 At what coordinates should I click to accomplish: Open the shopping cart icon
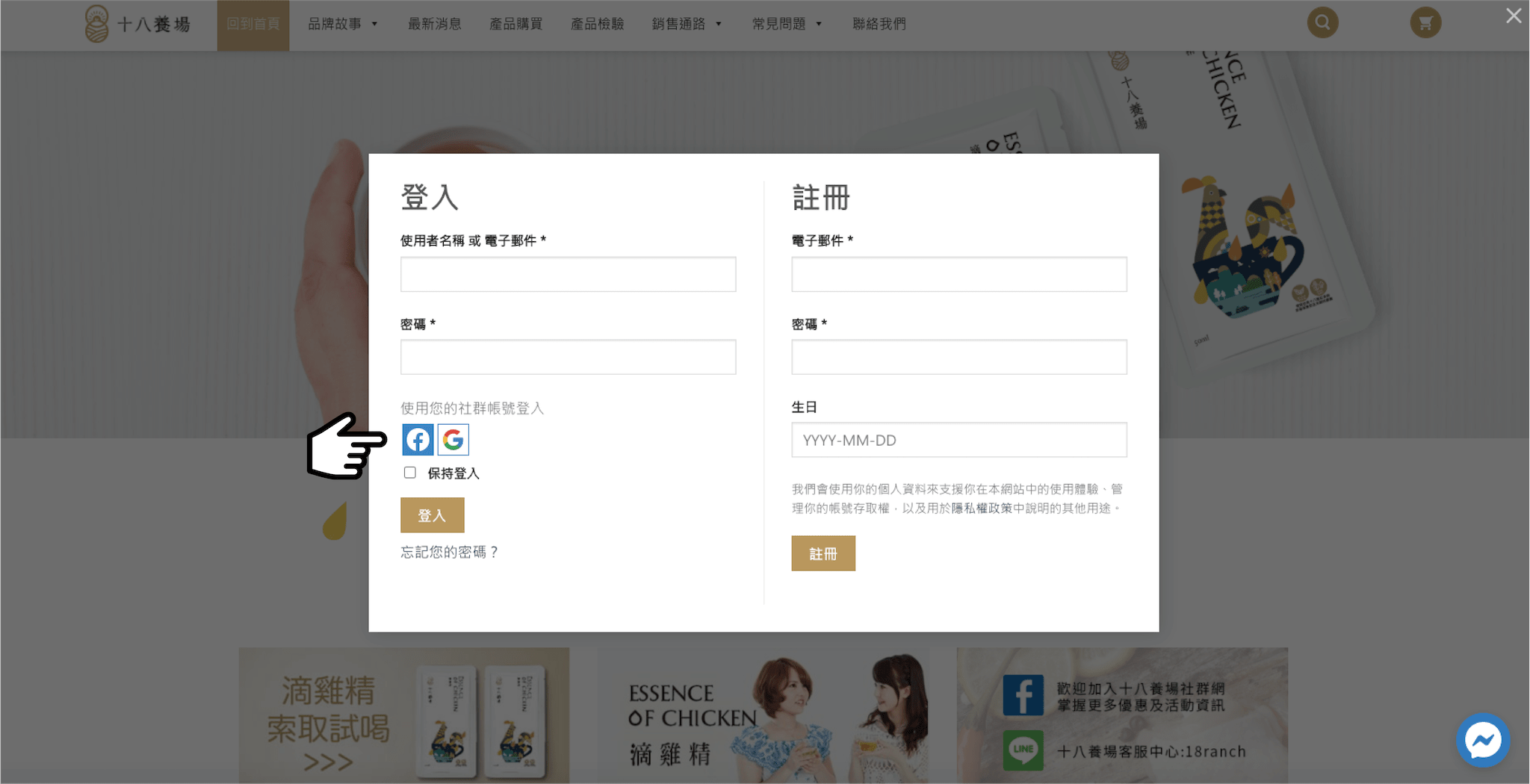(x=1425, y=22)
